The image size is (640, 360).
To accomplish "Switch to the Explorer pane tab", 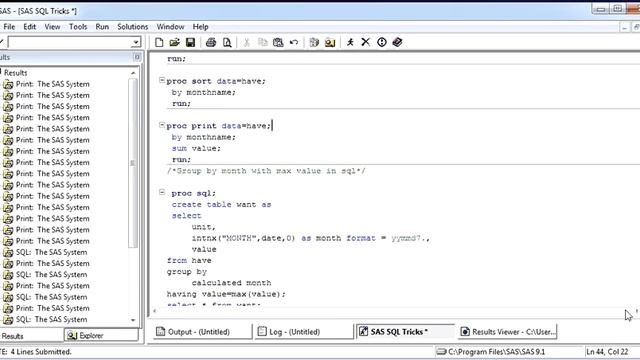I will tap(101, 336).
